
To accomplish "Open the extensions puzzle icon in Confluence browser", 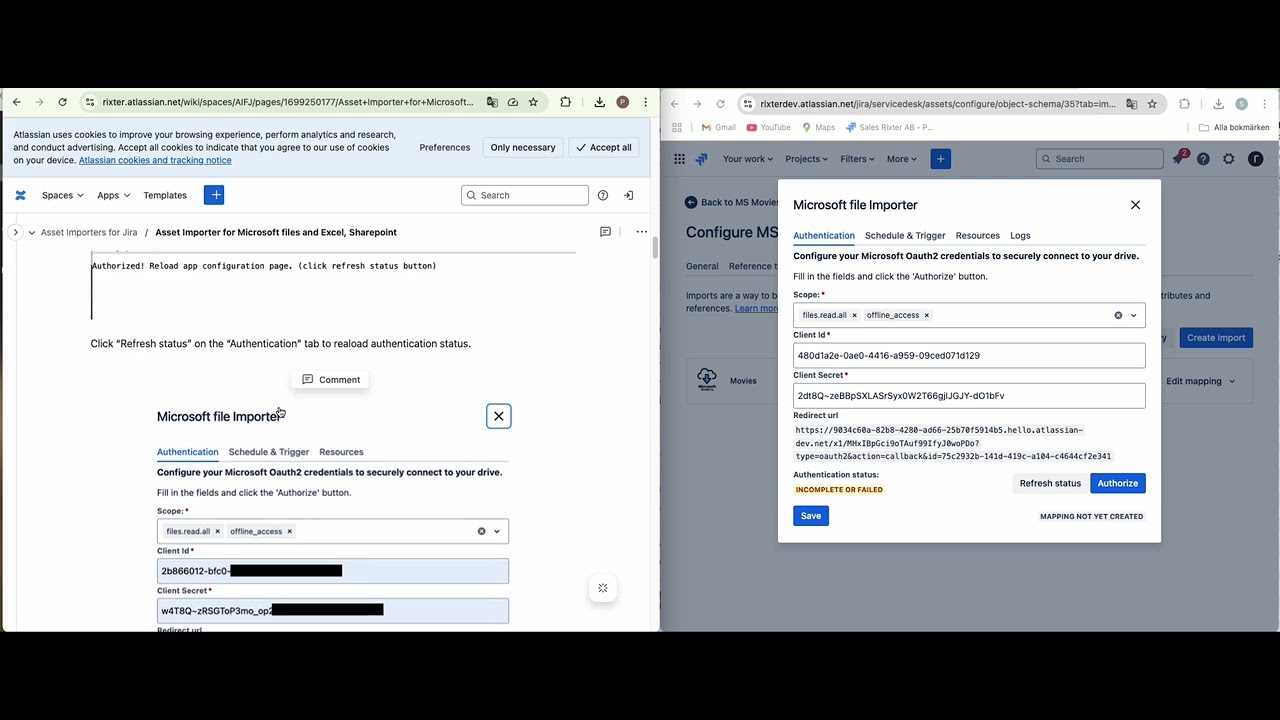I will [x=565, y=102].
